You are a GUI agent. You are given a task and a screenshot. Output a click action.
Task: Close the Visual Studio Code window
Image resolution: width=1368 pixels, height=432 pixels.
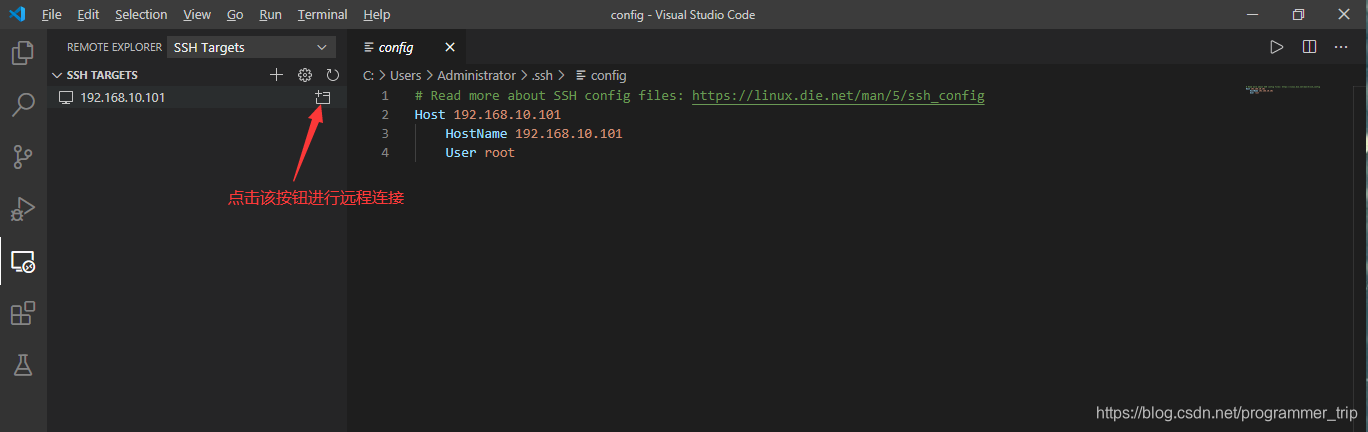point(1344,14)
